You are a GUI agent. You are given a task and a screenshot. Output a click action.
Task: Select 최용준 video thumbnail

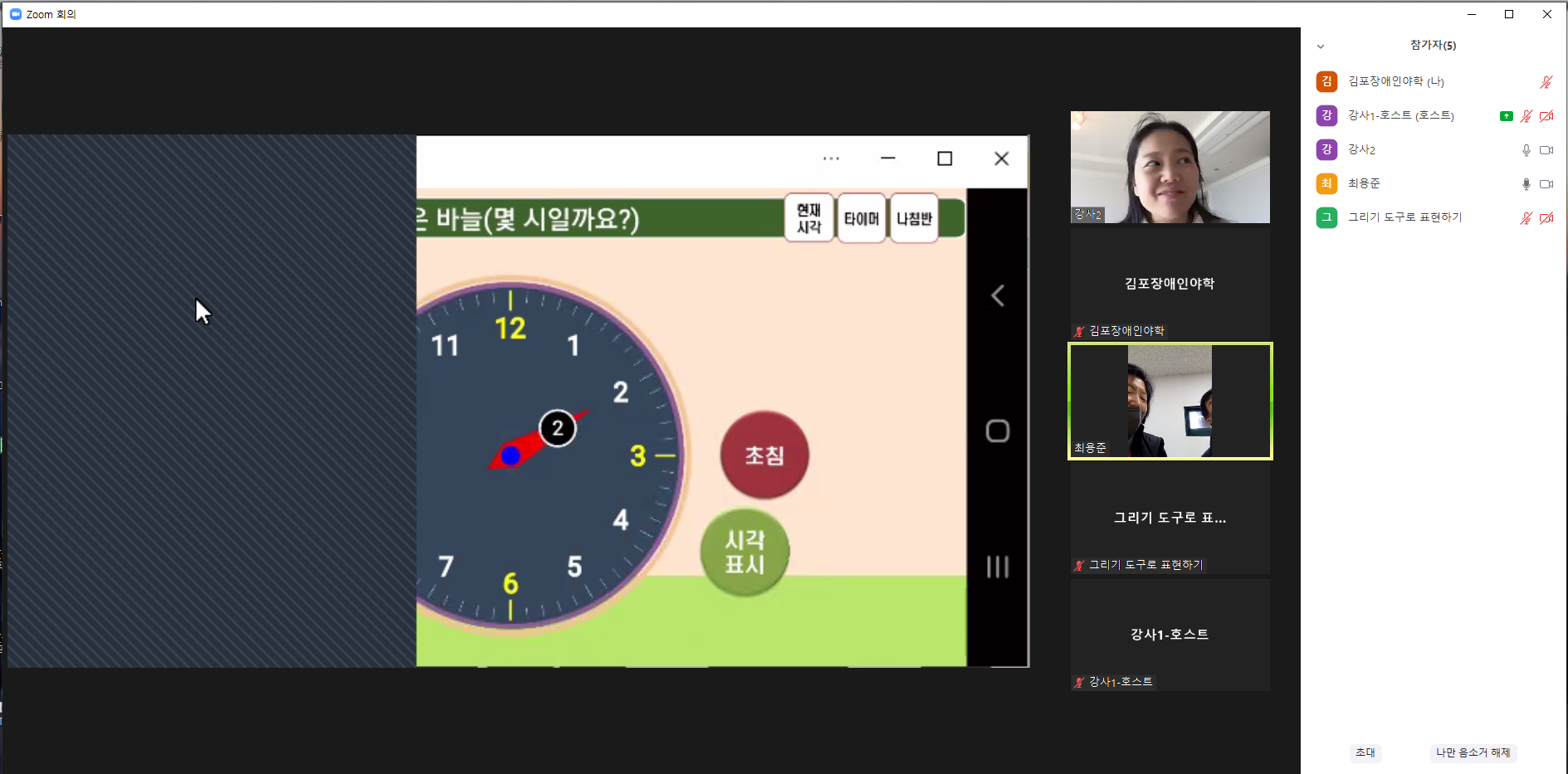pyautogui.click(x=1170, y=402)
